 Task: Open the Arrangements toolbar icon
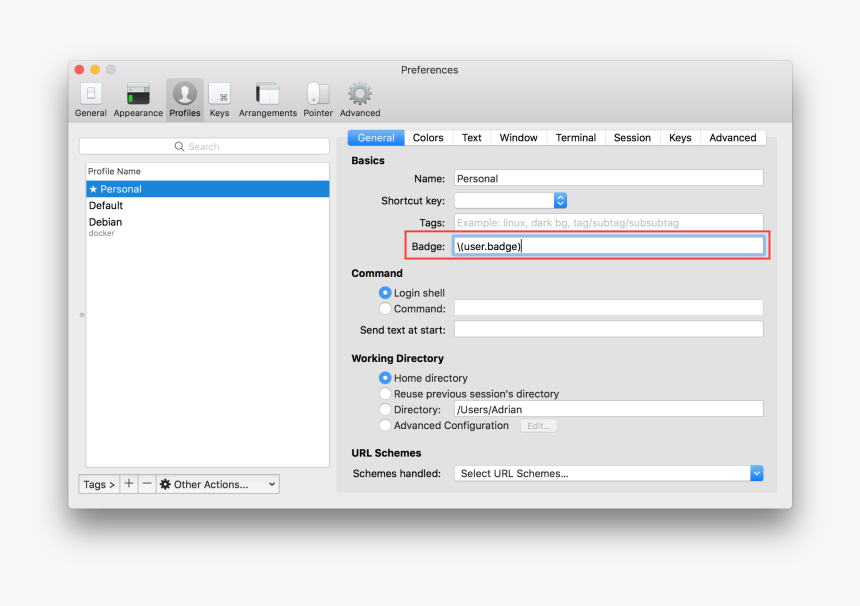(268, 99)
